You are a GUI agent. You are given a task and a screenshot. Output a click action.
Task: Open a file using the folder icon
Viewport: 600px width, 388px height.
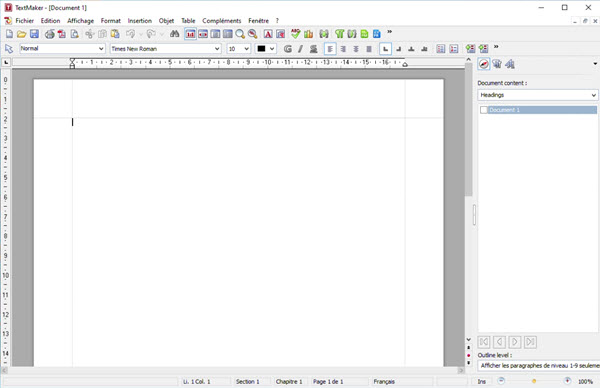[x=21, y=34]
